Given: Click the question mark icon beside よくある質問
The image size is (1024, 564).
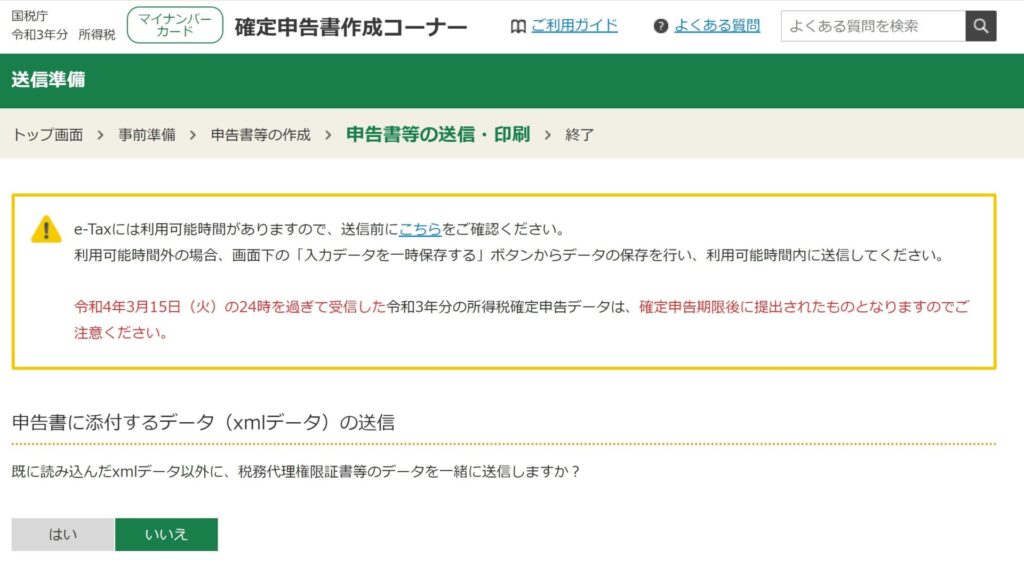Looking at the screenshot, I should [x=661, y=26].
